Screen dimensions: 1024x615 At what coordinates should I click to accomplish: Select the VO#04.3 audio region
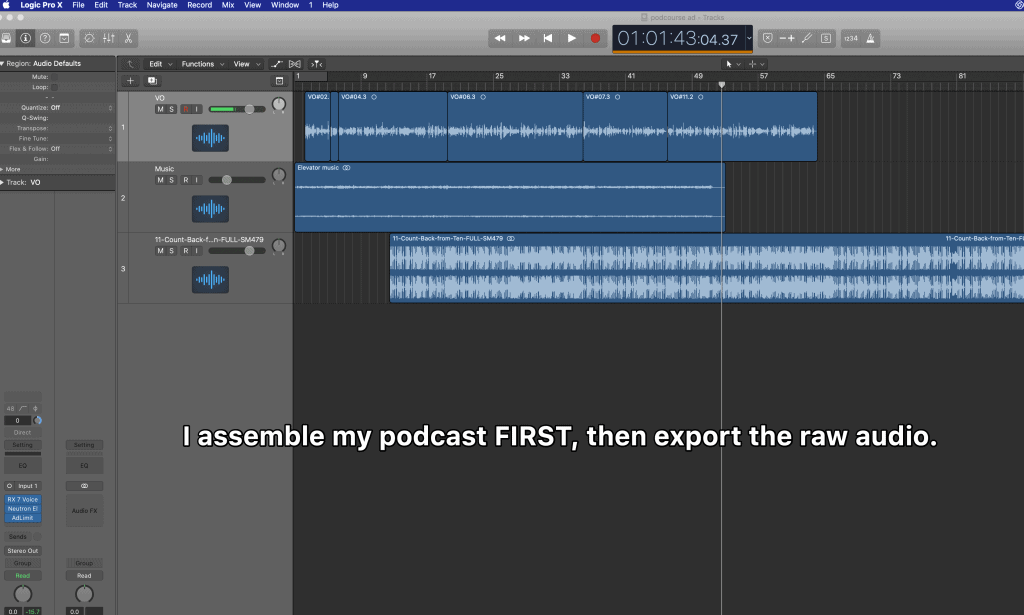[392, 127]
